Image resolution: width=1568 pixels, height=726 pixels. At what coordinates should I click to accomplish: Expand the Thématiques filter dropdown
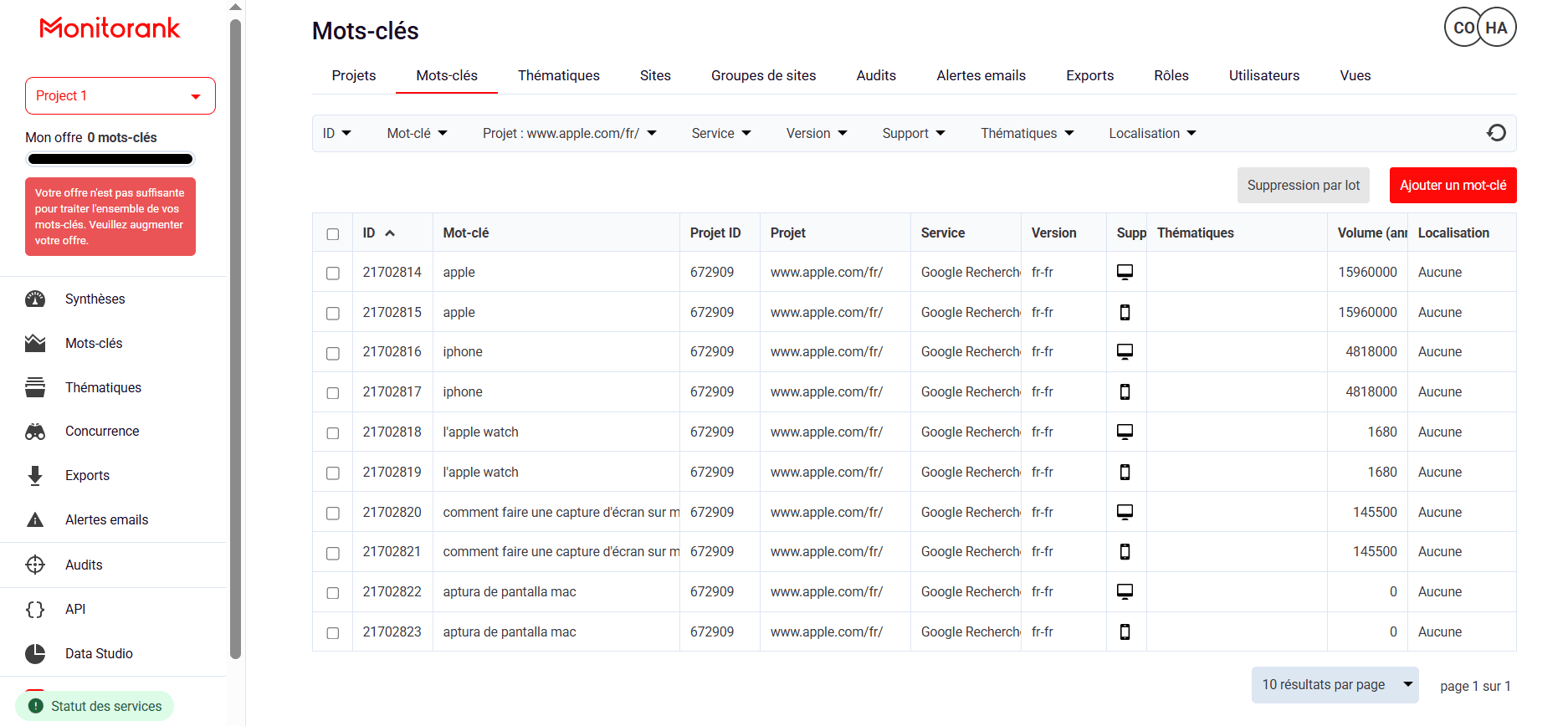tap(1027, 133)
